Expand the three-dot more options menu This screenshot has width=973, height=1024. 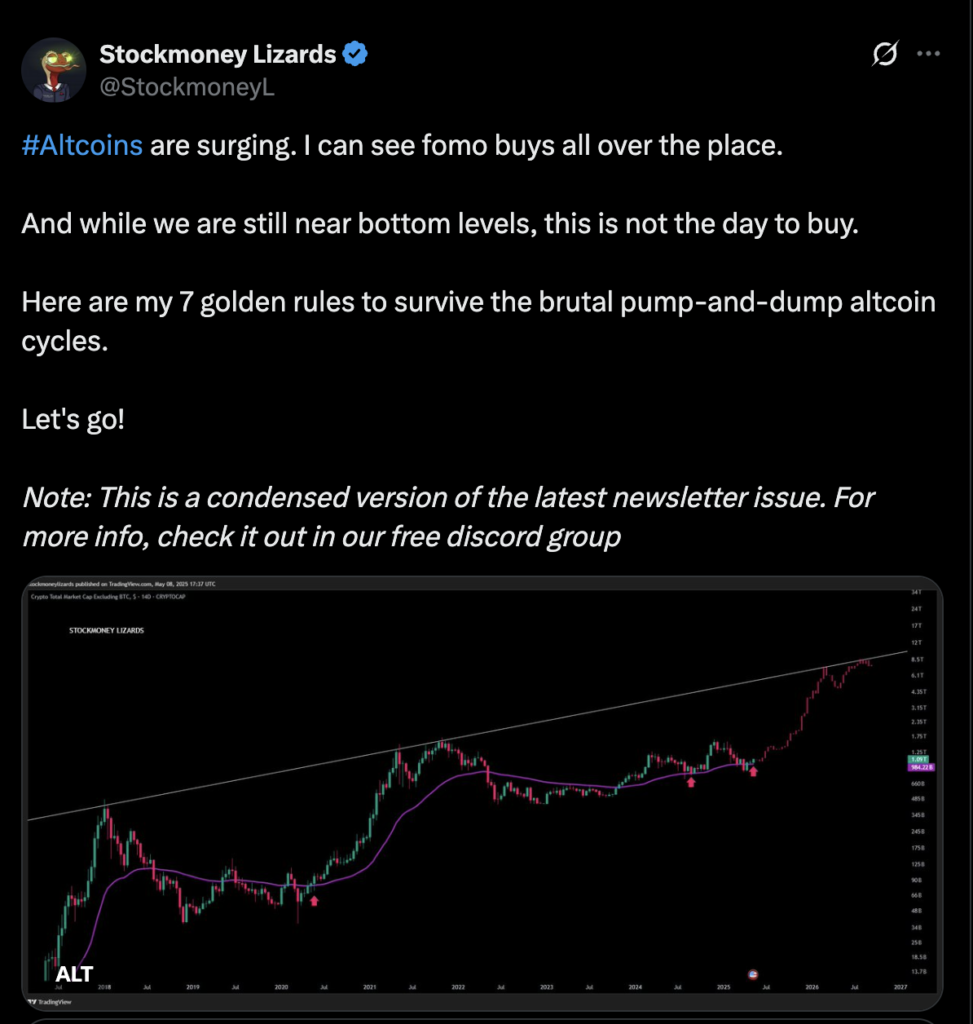[x=928, y=54]
